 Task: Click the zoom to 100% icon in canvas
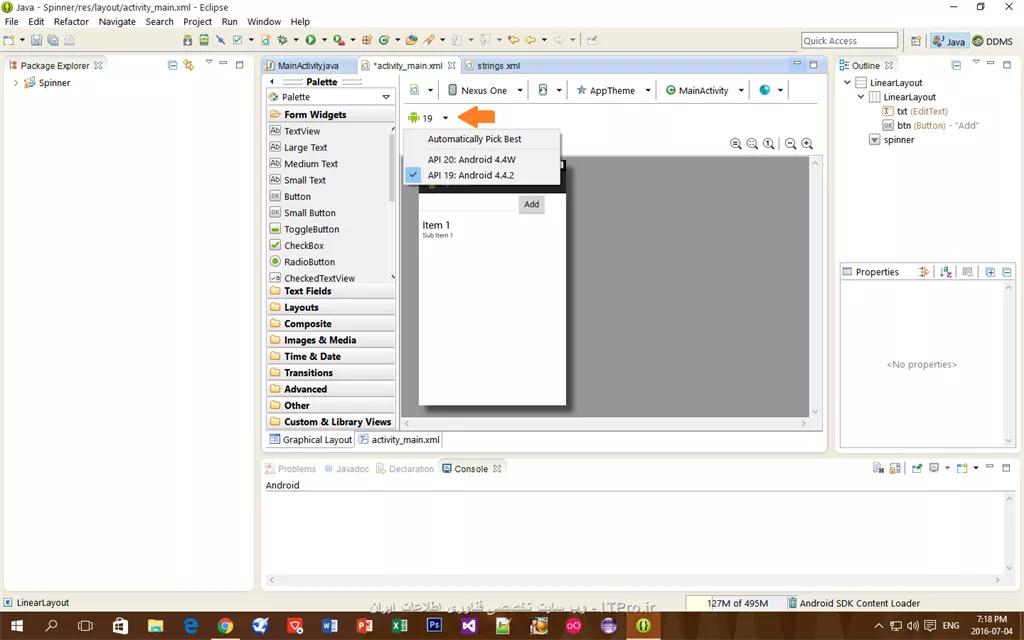[x=769, y=144]
